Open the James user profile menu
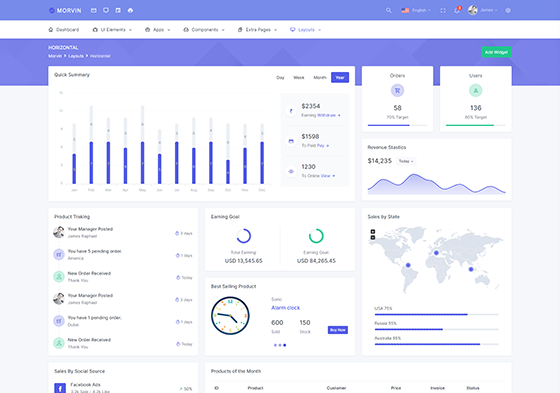The width and height of the screenshot is (560, 393). click(482, 10)
